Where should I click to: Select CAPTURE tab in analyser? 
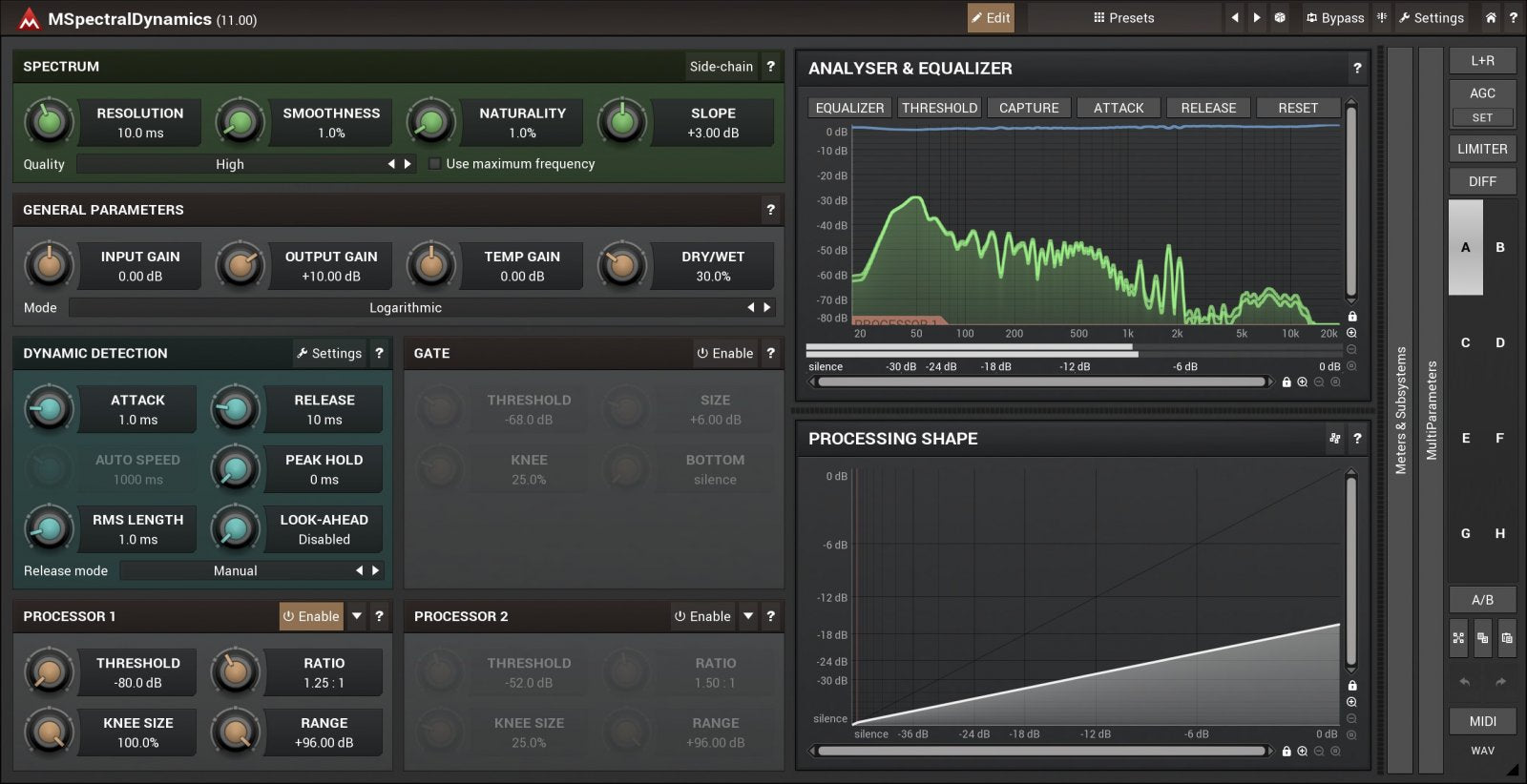(x=1029, y=108)
